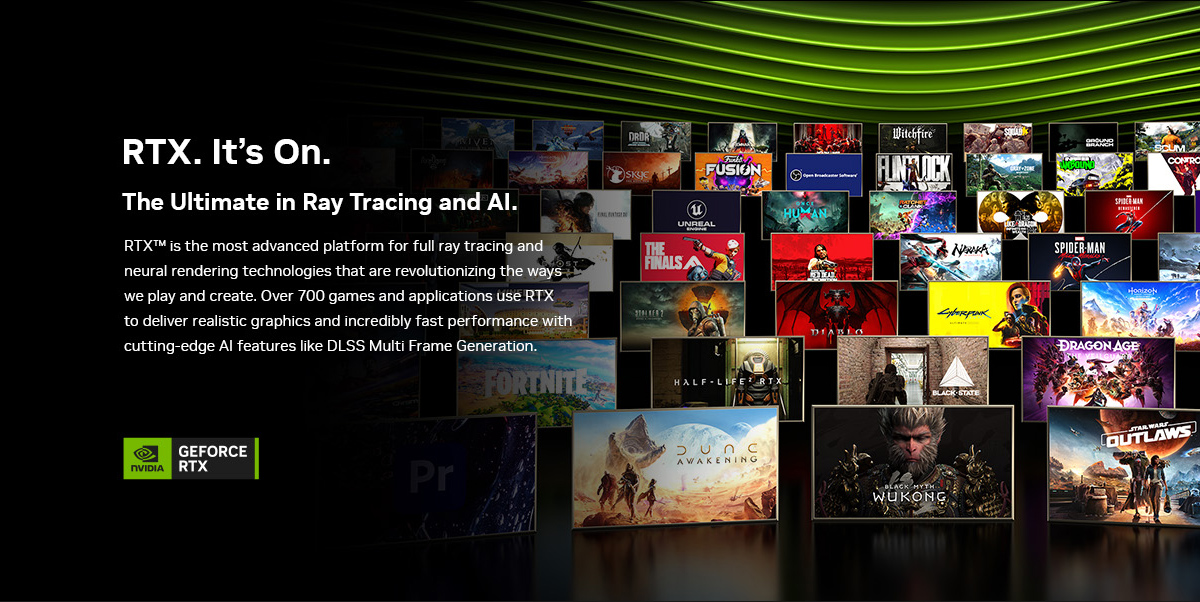
Task: Click the Witchfire game thumbnail
Action: click(x=912, y=137)
